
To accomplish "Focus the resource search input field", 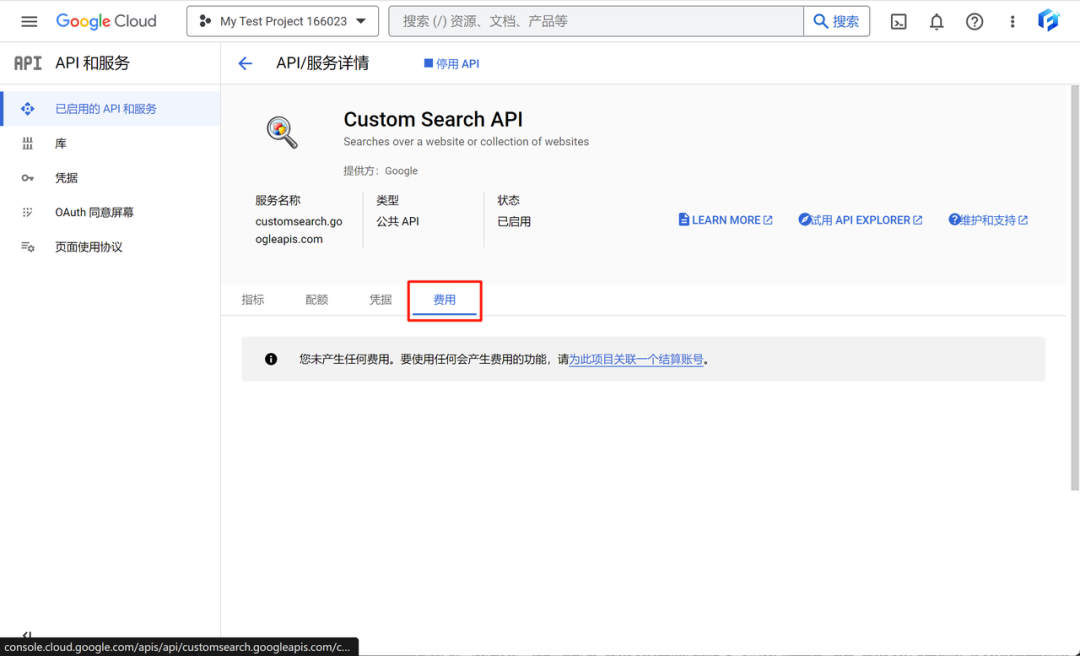I will click(596, 21).
